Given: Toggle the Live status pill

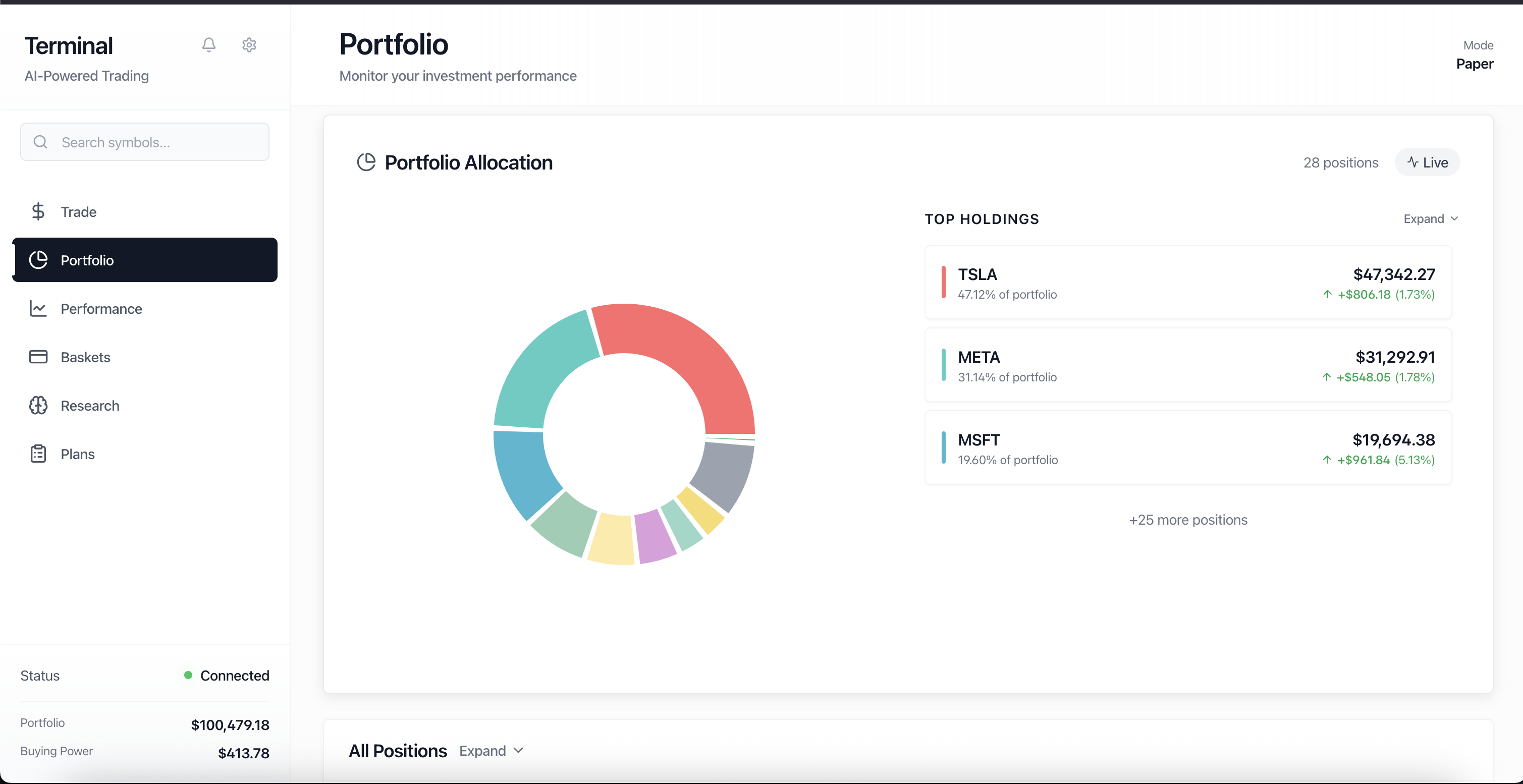Looking at the screenshot, I should point(1427,162).
